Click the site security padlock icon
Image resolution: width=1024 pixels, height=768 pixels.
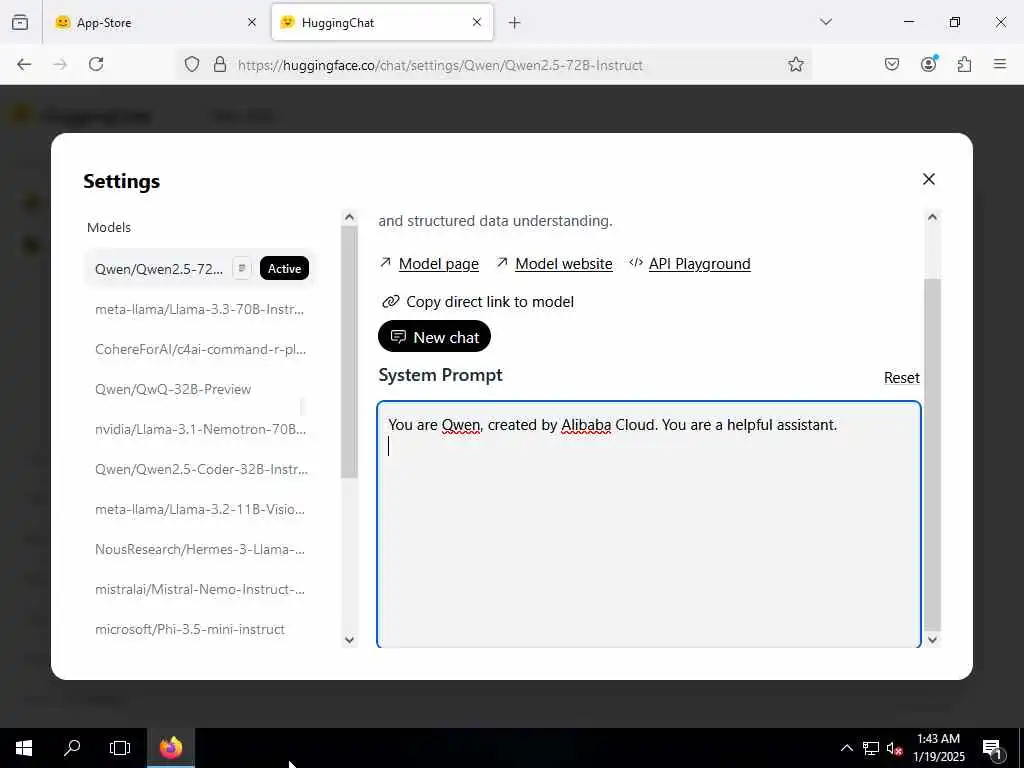220,64
